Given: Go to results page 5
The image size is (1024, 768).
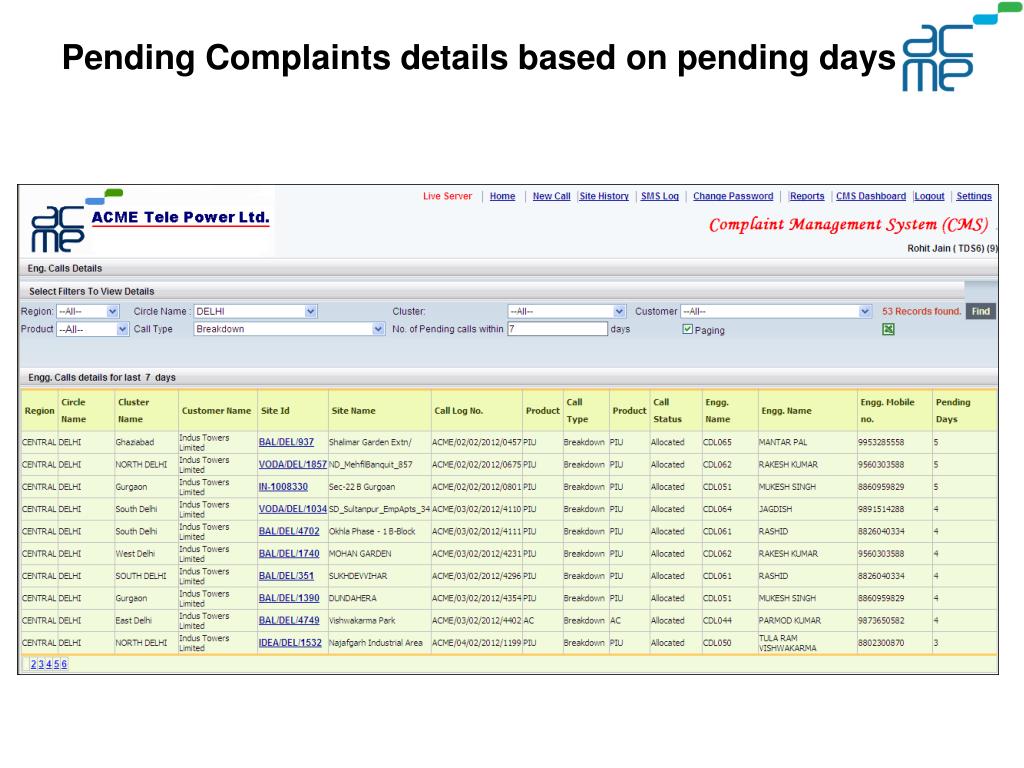Looking at the screenshot, I should click(x=56, y=664).
